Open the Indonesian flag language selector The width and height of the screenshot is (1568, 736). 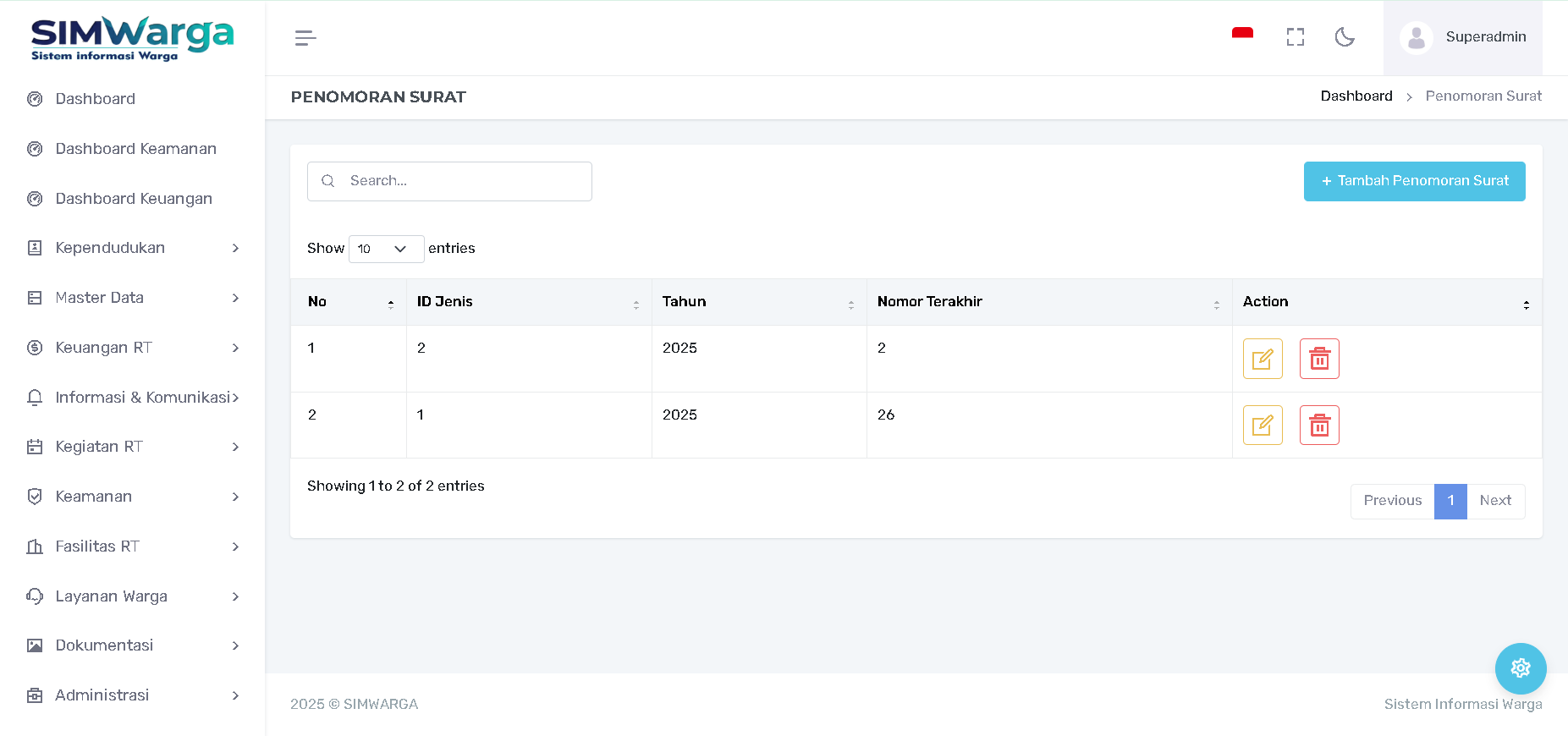tap(1241, 36)
